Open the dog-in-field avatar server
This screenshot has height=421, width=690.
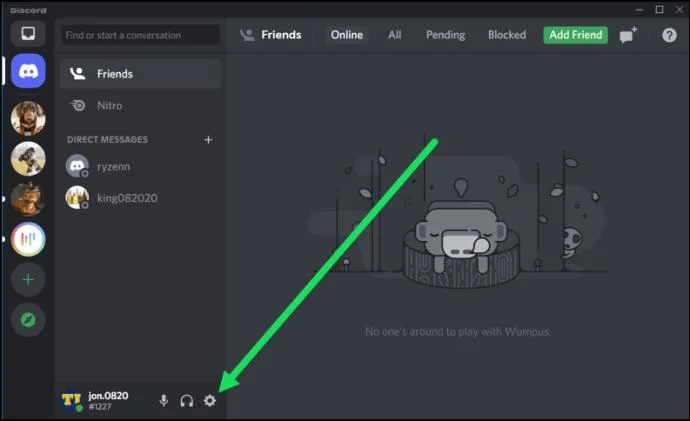[x=28, y=159]
